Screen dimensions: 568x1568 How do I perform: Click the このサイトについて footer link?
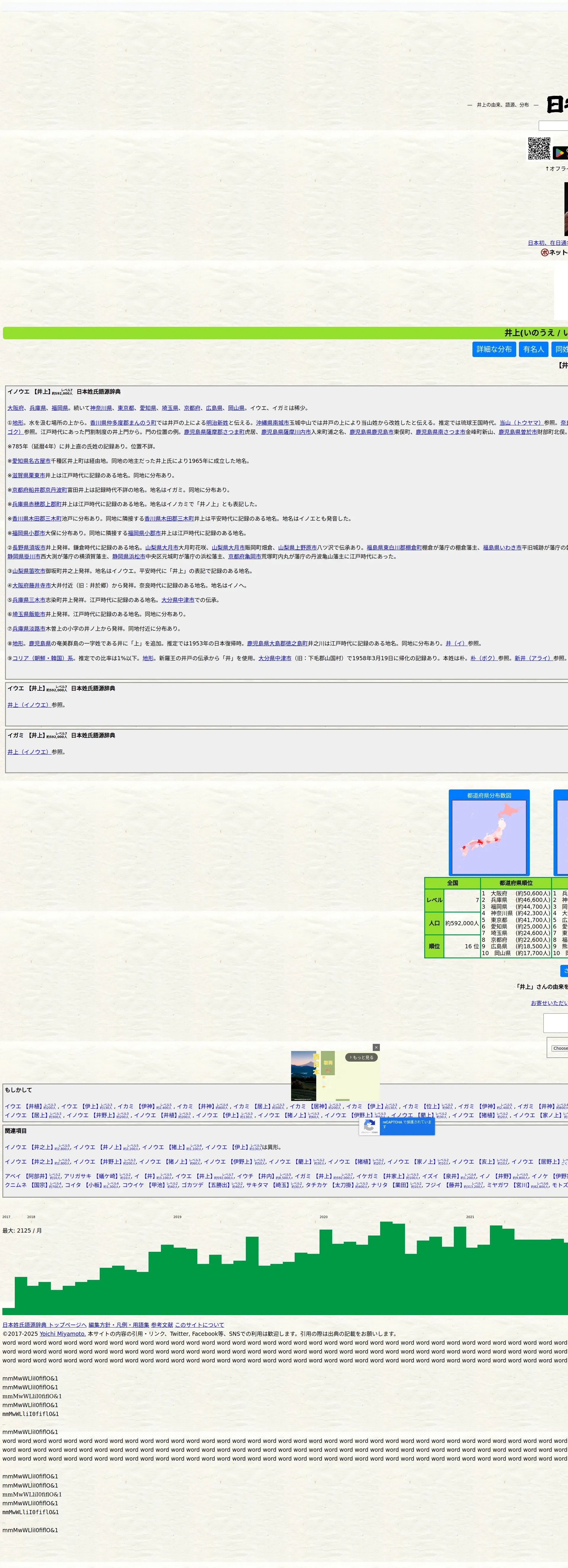(199, 1325)
